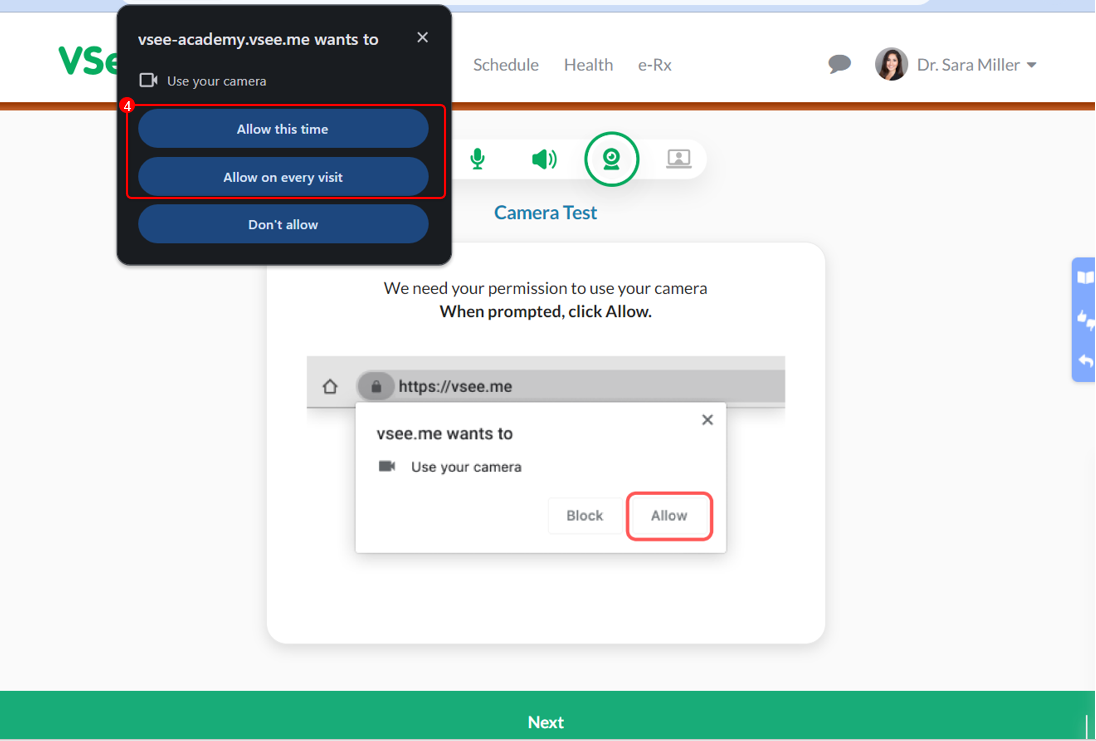The height and width of the screenshot is (741, 1096).
Task: Click the Camera Test heading
Action: tap(546, 213)
